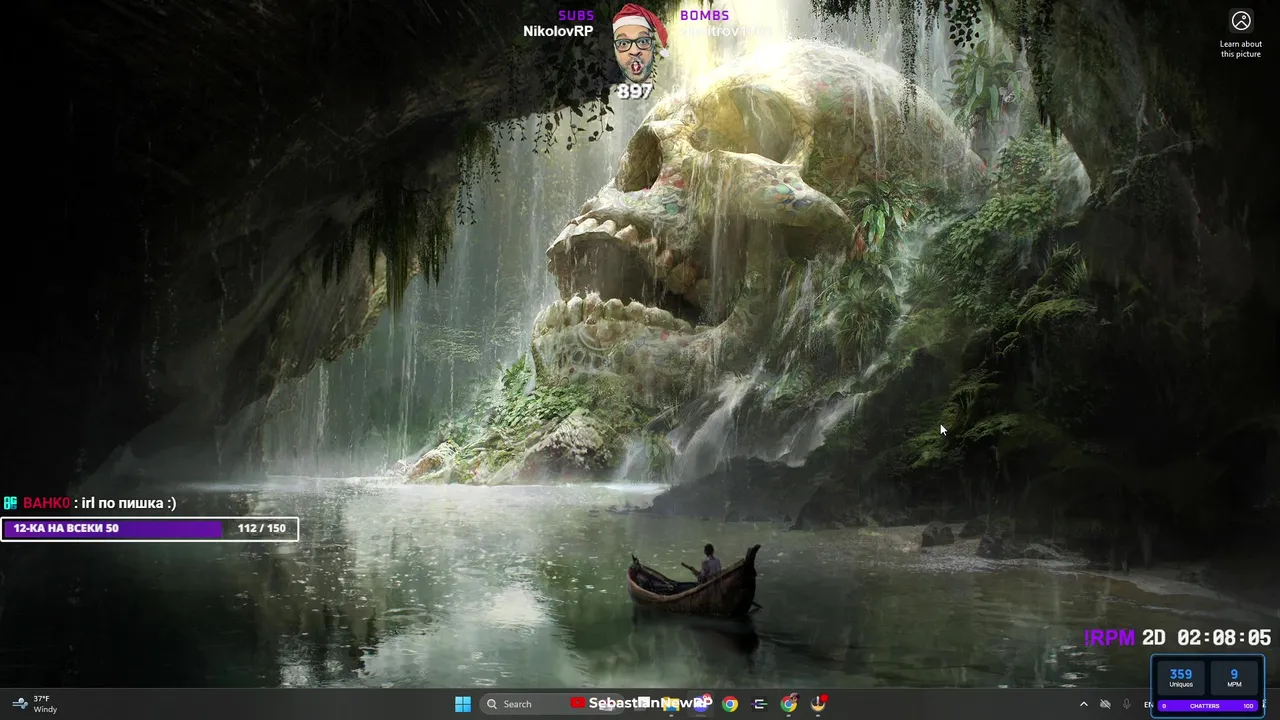The width and height of the screenshot is (1280, 720).
Task: Click the 897 counter under avatar
Action: (x=634, y=92)
